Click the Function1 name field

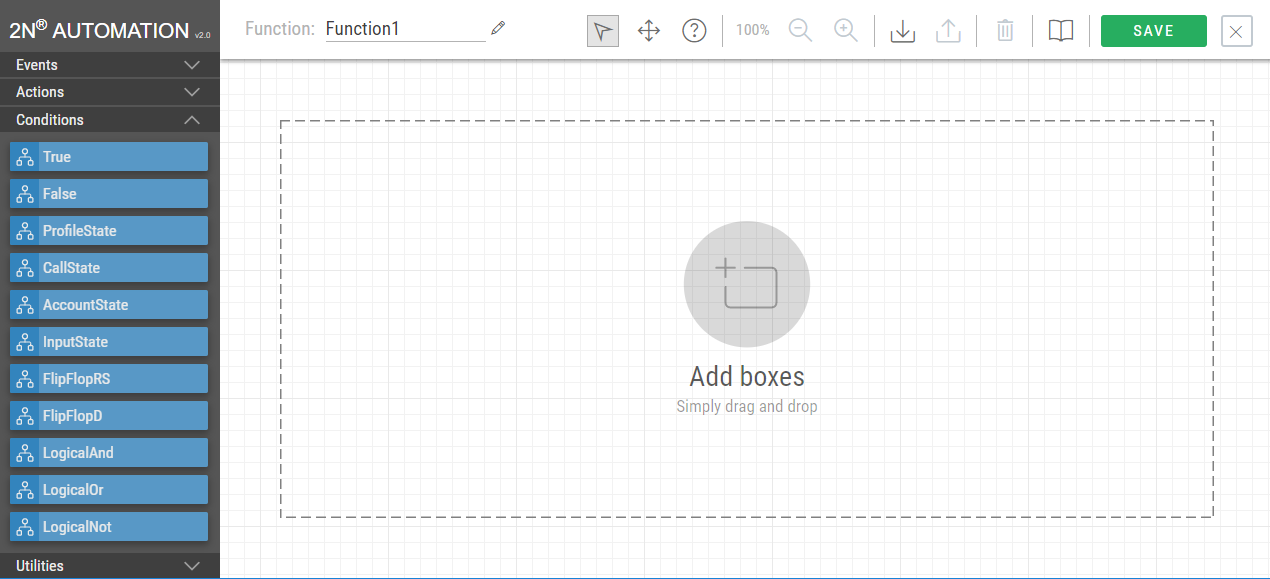point(404,29)
